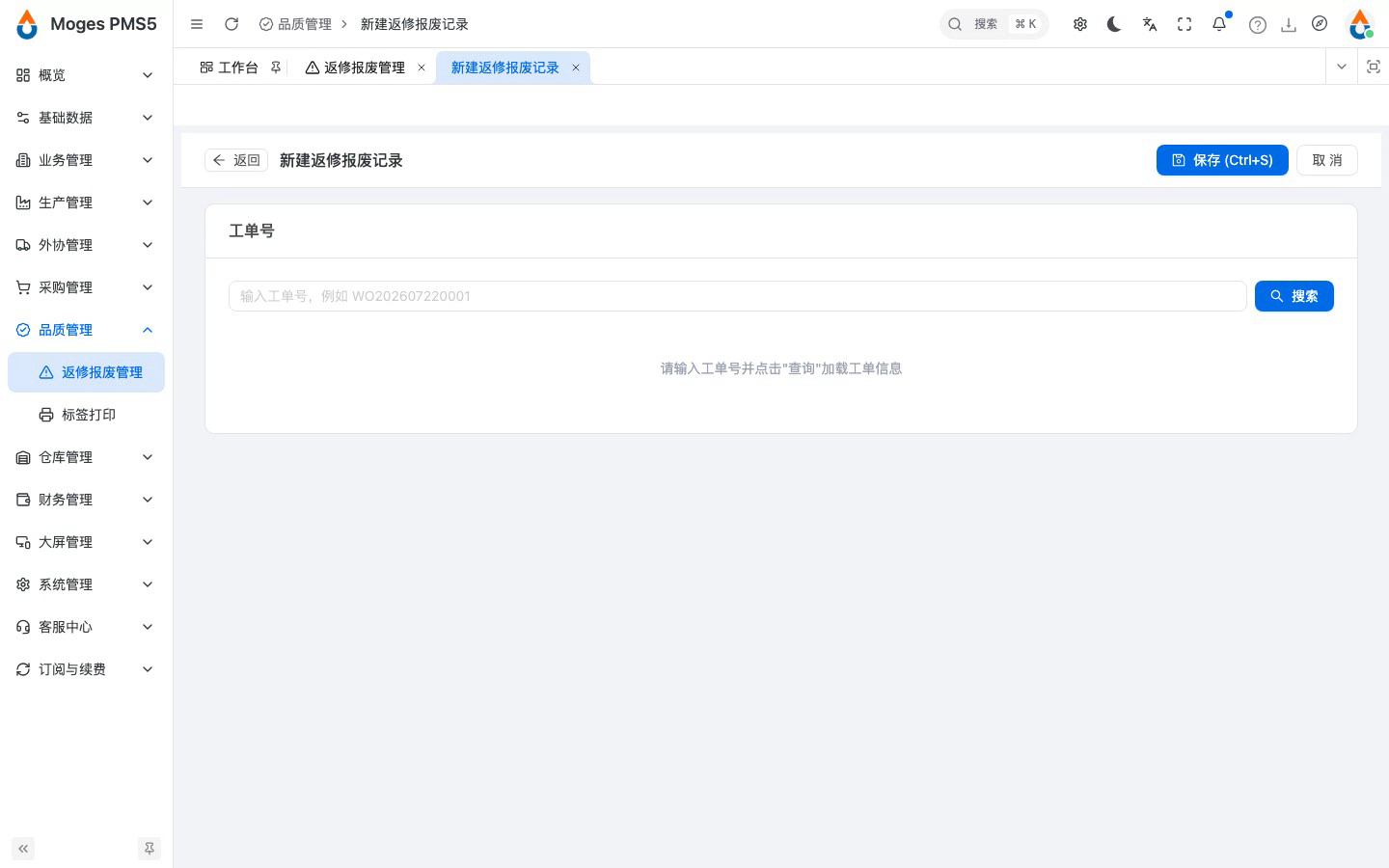Viewport: 1389px width, 868px height.
Task: Click the download icon in header
Action: (x=1289, y=25)
